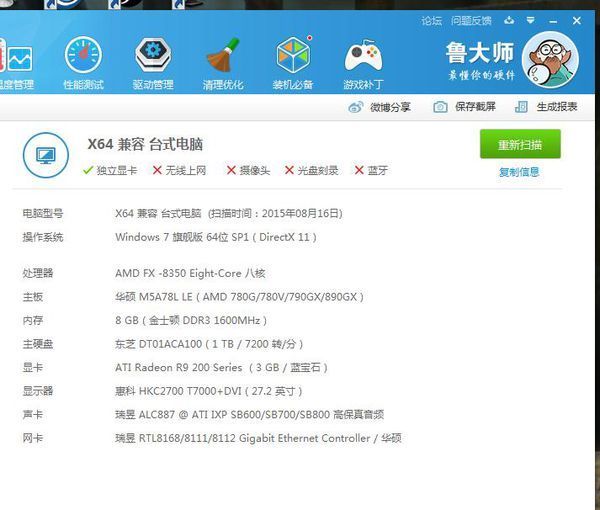Click the green 重新扫描 rescan button

coord(520,144)
